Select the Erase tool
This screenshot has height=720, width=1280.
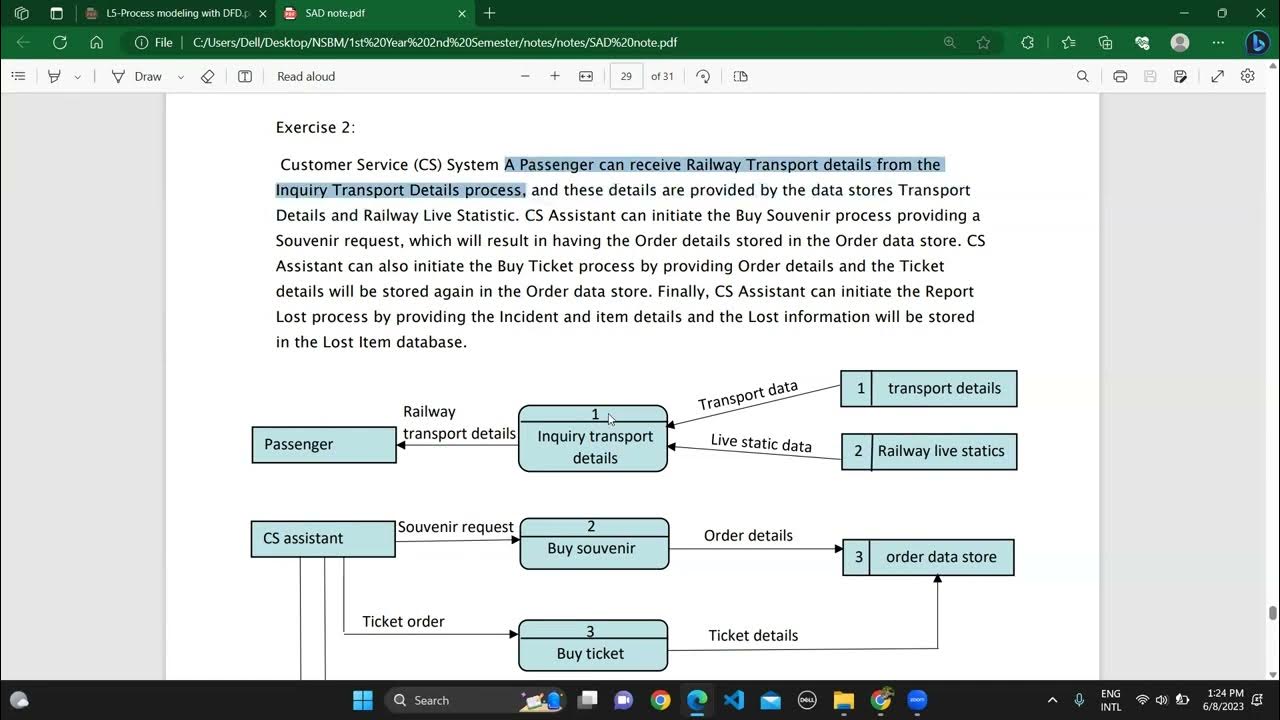[x=208, y=76]
